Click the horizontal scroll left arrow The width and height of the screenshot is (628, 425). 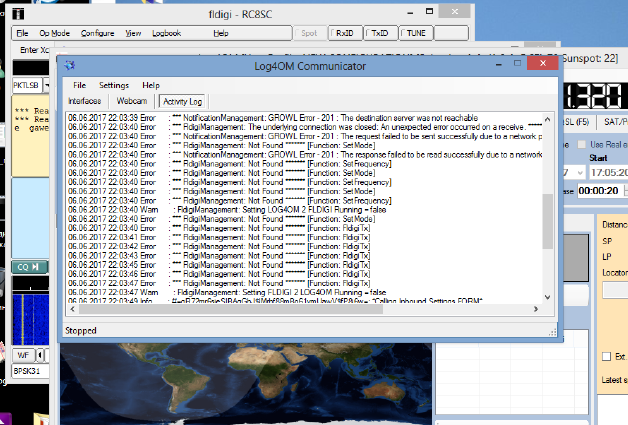coord(72,309)
